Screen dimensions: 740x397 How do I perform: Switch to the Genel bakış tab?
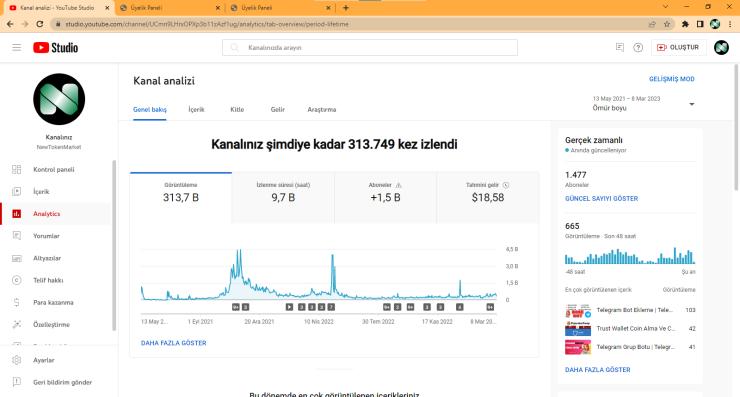tap(150, 110)
